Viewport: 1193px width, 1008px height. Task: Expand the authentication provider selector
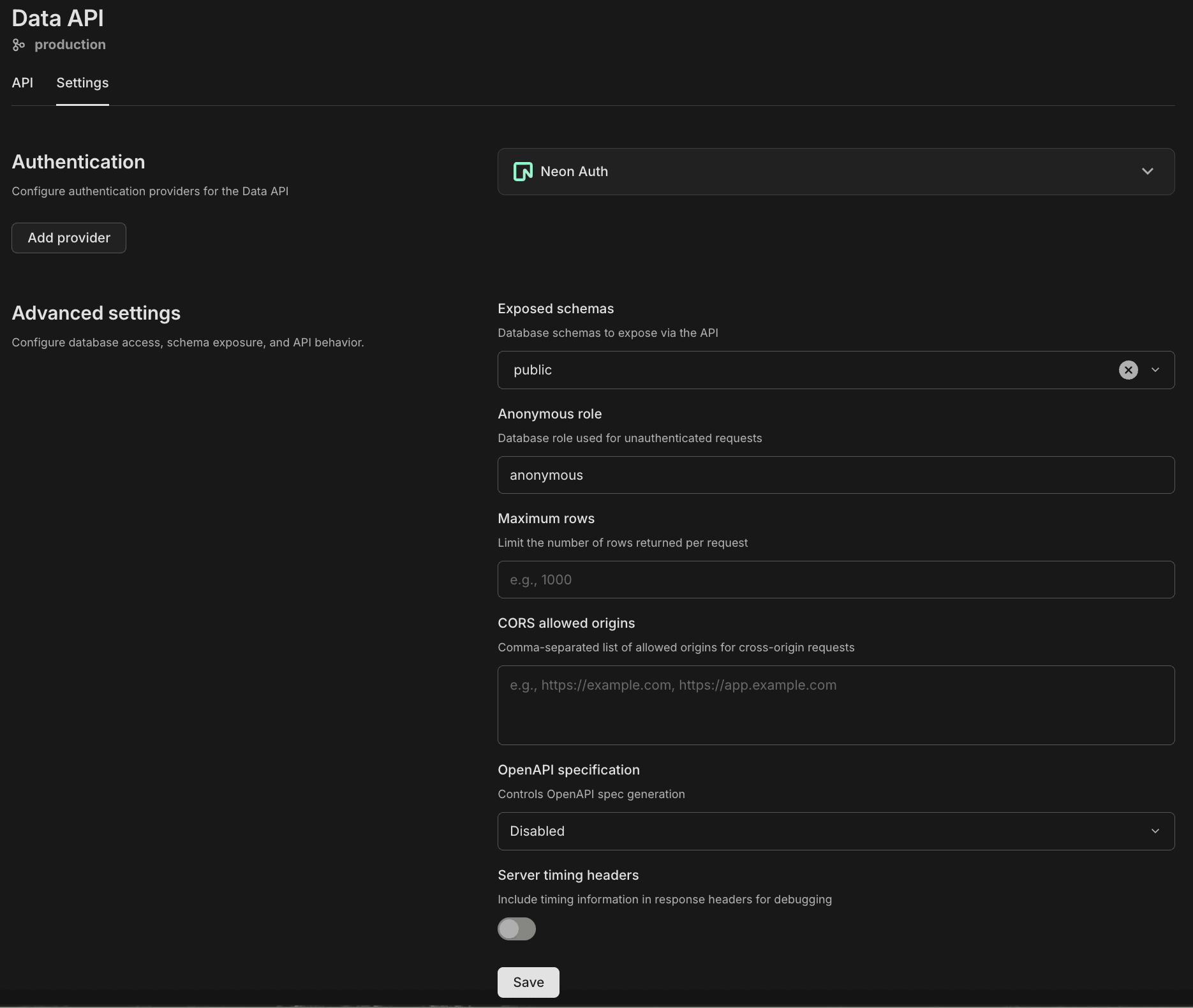[x=836, y=172]
